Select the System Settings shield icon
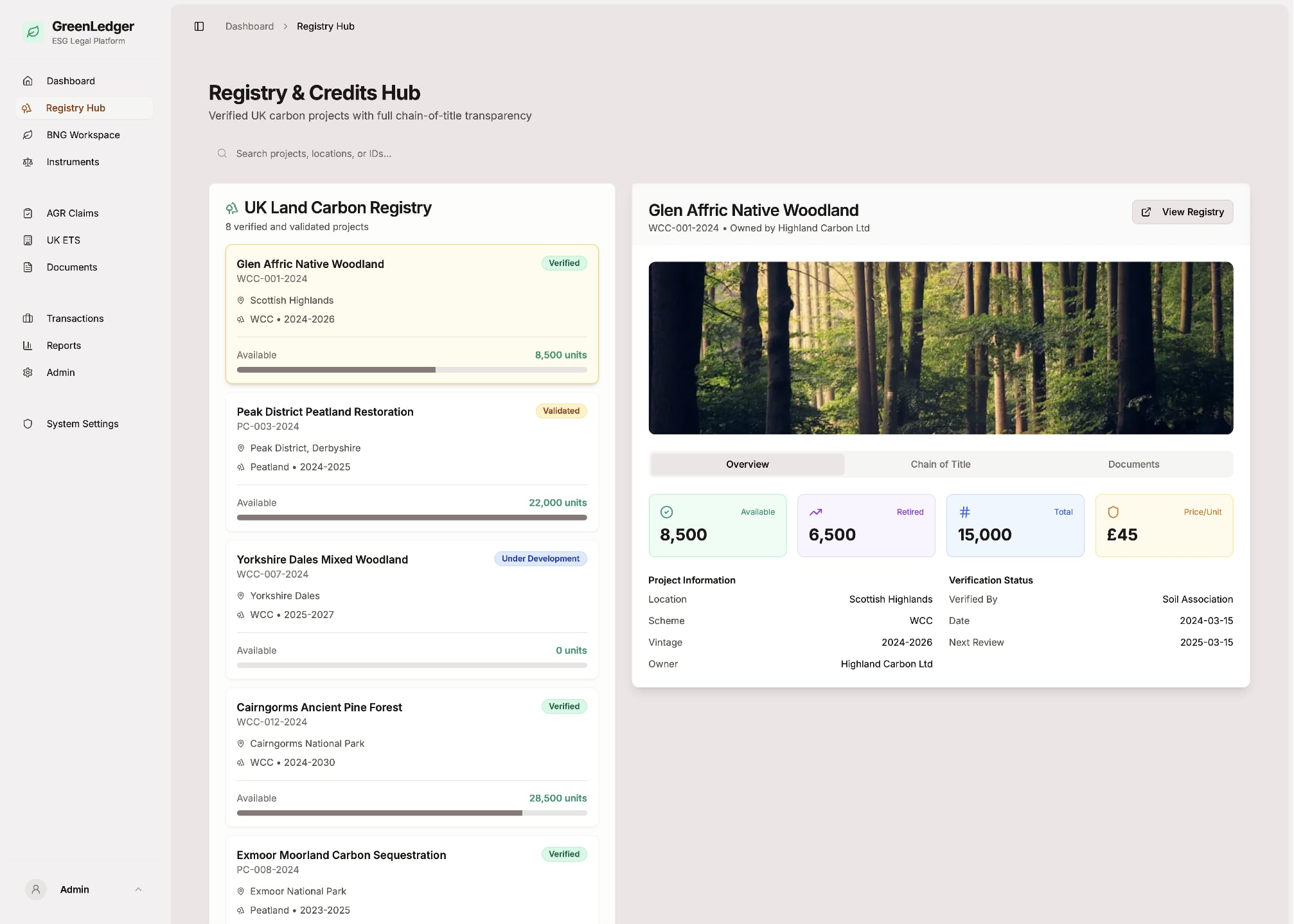1294x924 pixels. click(x=28, y=423)
